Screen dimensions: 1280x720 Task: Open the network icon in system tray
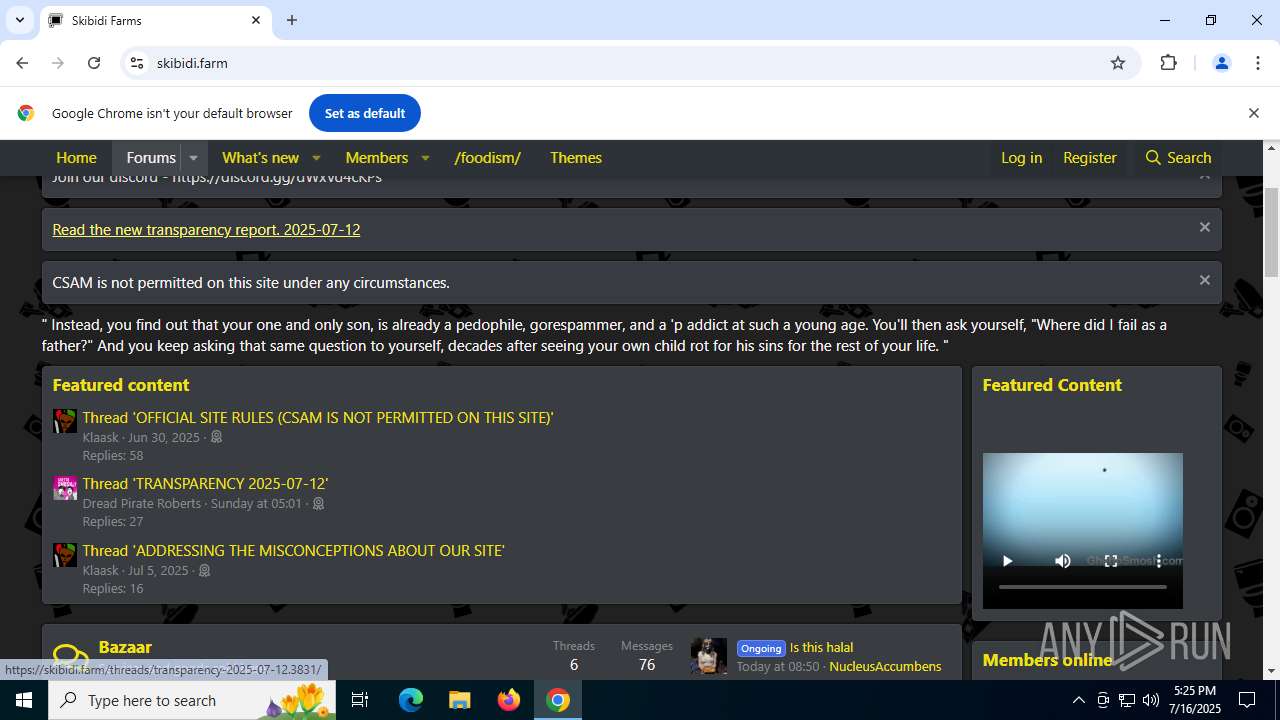tap(1127, 700)
